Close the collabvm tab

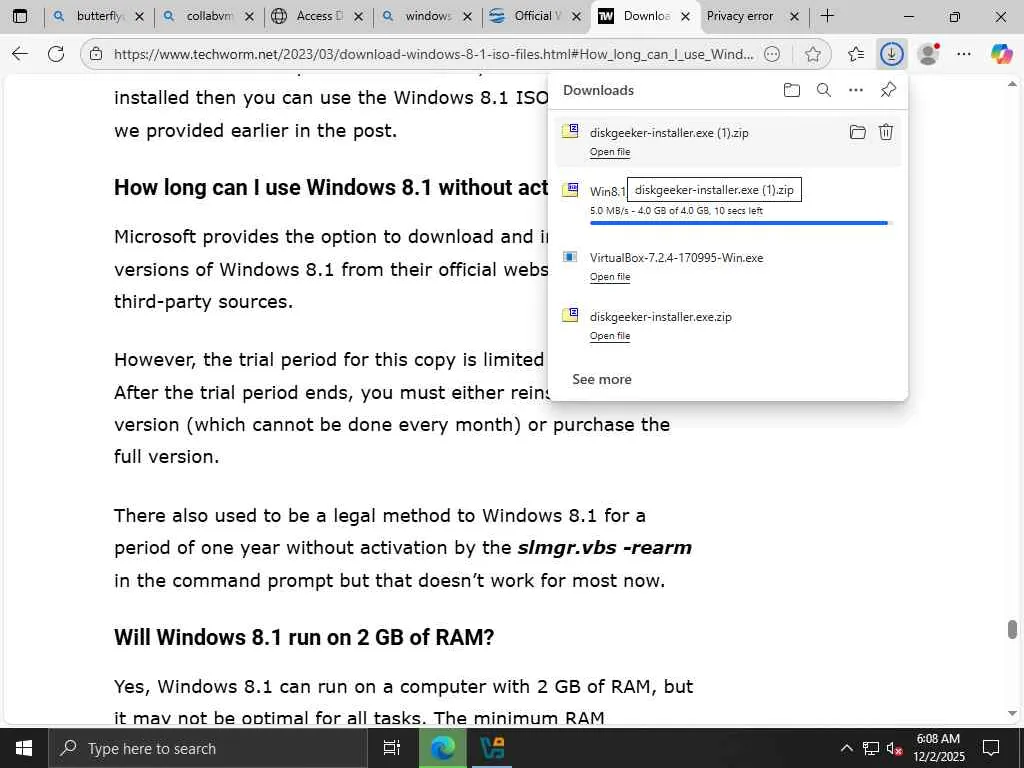click(x=249, y=17)
